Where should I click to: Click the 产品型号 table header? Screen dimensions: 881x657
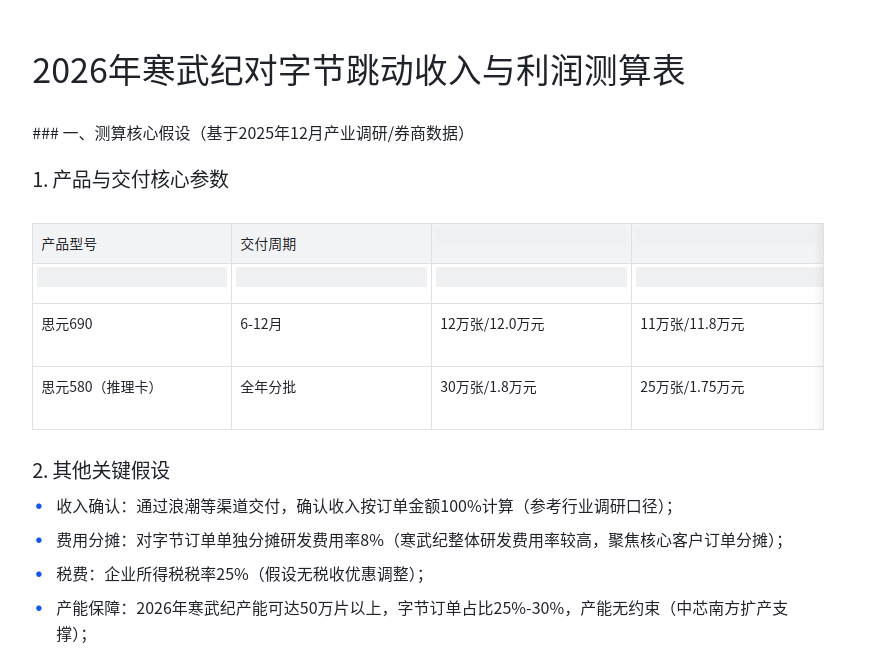click(69, 244)
